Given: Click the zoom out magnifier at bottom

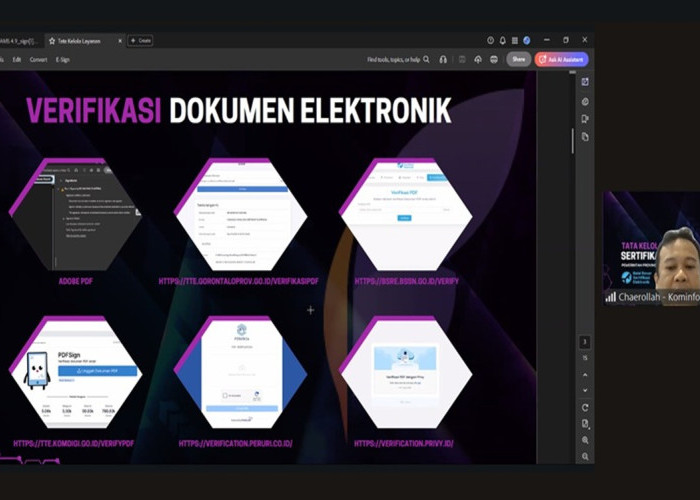Looking at the screenshot, I should pyautogui.click(x=585, y=457).
